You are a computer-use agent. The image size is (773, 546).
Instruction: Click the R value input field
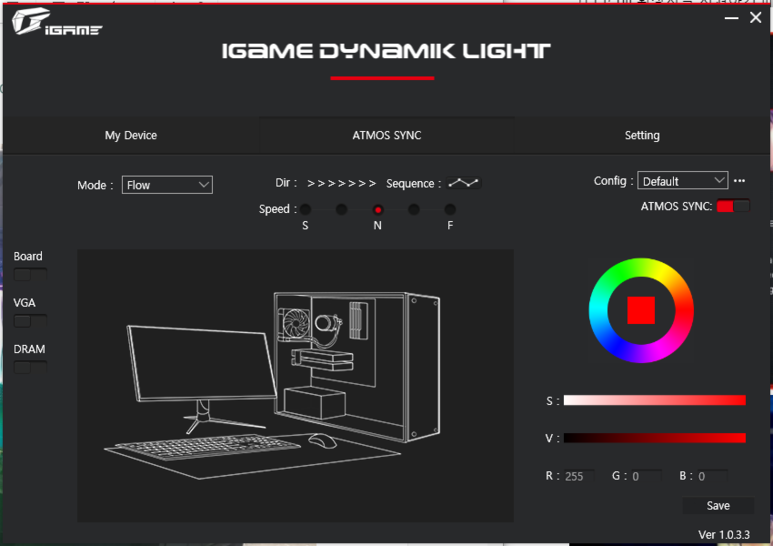(578, 477)
